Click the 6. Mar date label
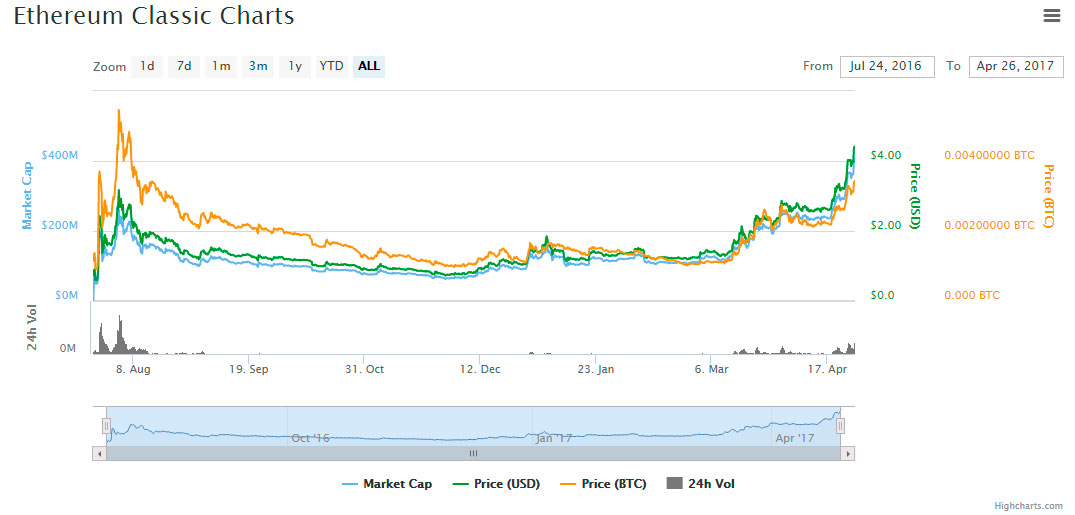Image resolution: width=1075 pixels, height=515 pixels. coord(712,369)
